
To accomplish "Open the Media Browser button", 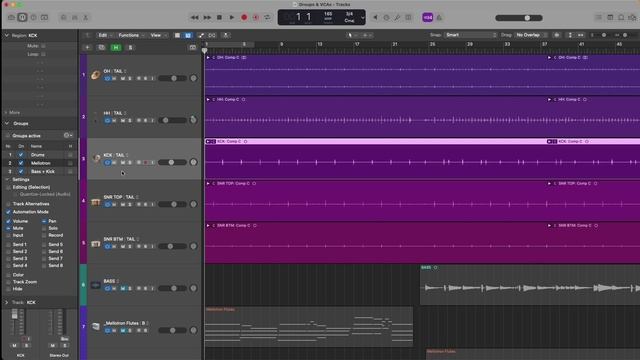I will (632, 18).
